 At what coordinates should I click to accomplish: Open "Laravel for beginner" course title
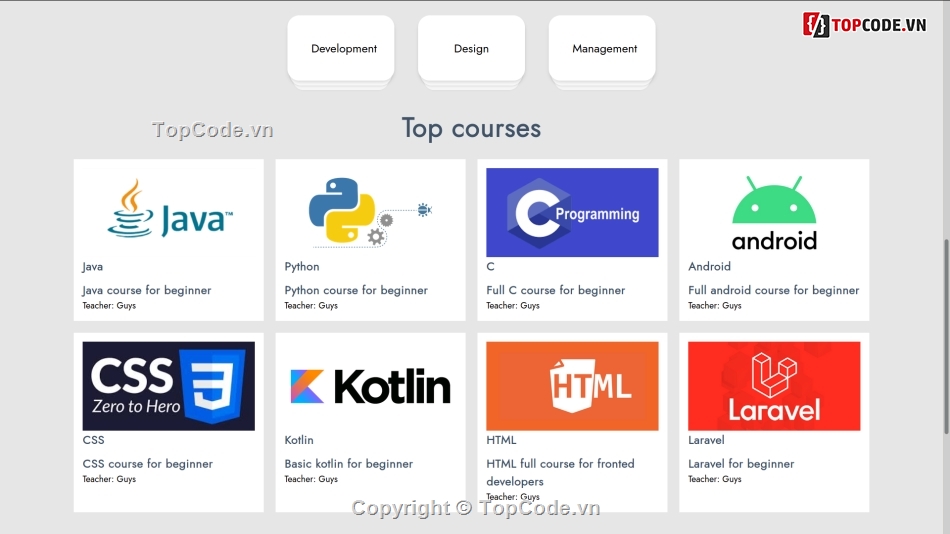tap(741, 464)
